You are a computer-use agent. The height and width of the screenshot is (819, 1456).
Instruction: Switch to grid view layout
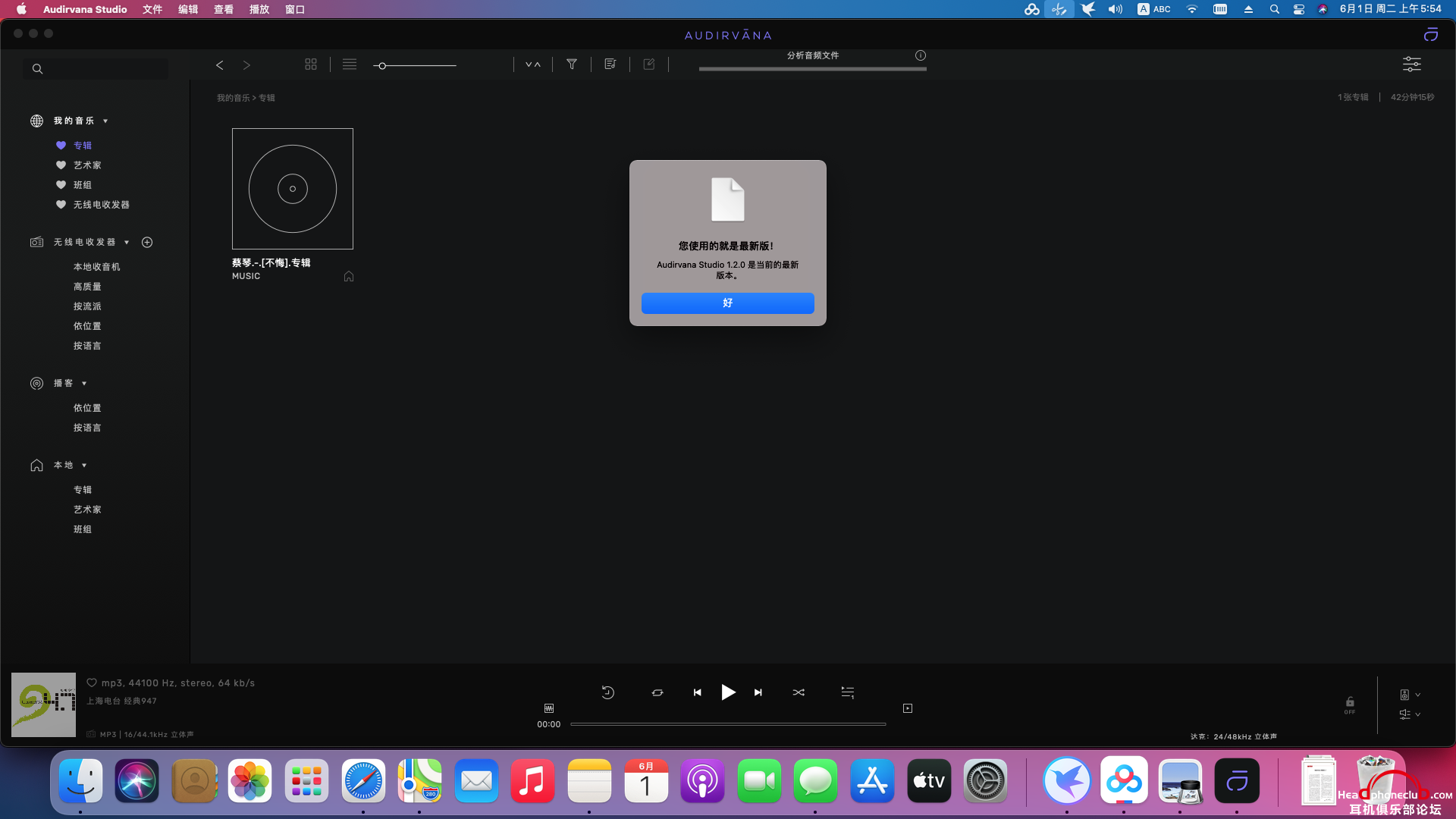(311, 64)
